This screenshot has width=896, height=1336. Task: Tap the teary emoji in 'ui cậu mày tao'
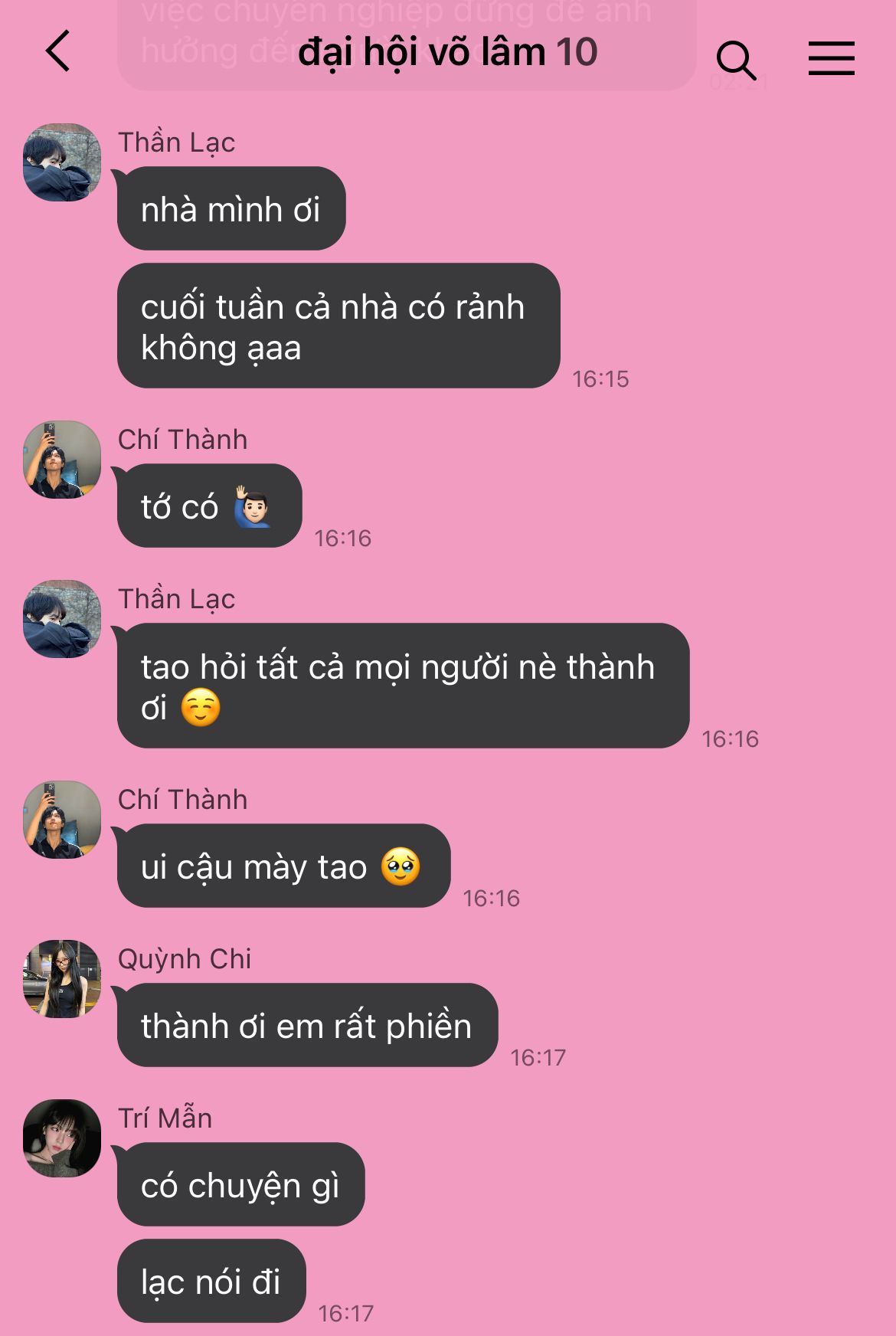click(x=401, y=866)
